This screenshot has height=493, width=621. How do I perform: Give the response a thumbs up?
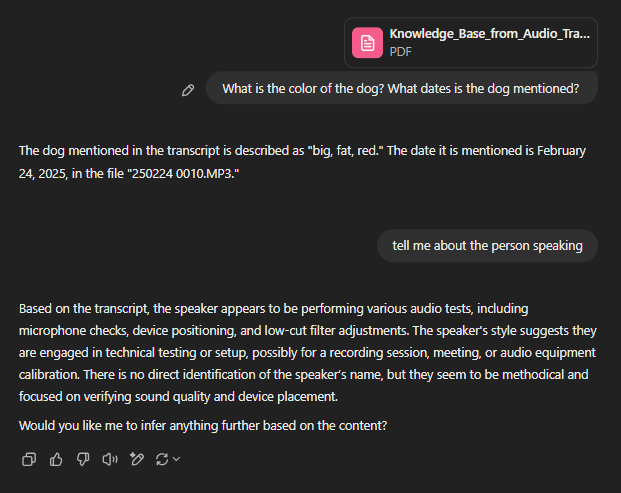[56, 459]
